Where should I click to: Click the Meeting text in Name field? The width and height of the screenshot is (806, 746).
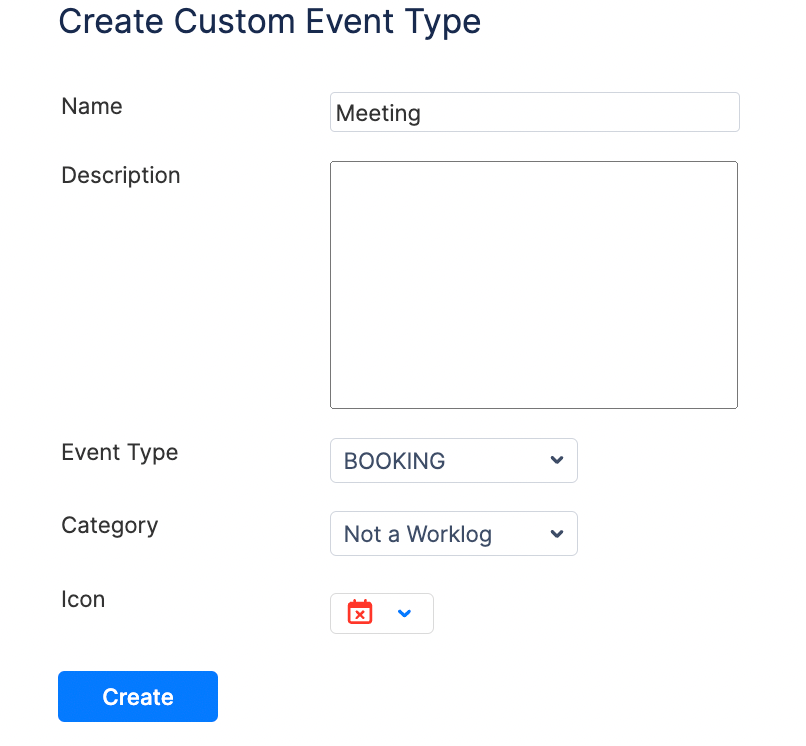[x=378, y=113]
